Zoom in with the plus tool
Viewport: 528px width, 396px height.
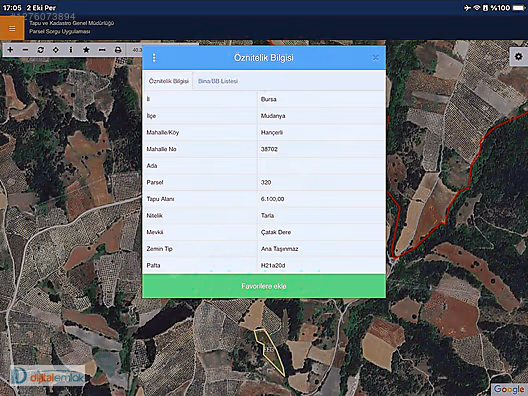coord(10,50)
